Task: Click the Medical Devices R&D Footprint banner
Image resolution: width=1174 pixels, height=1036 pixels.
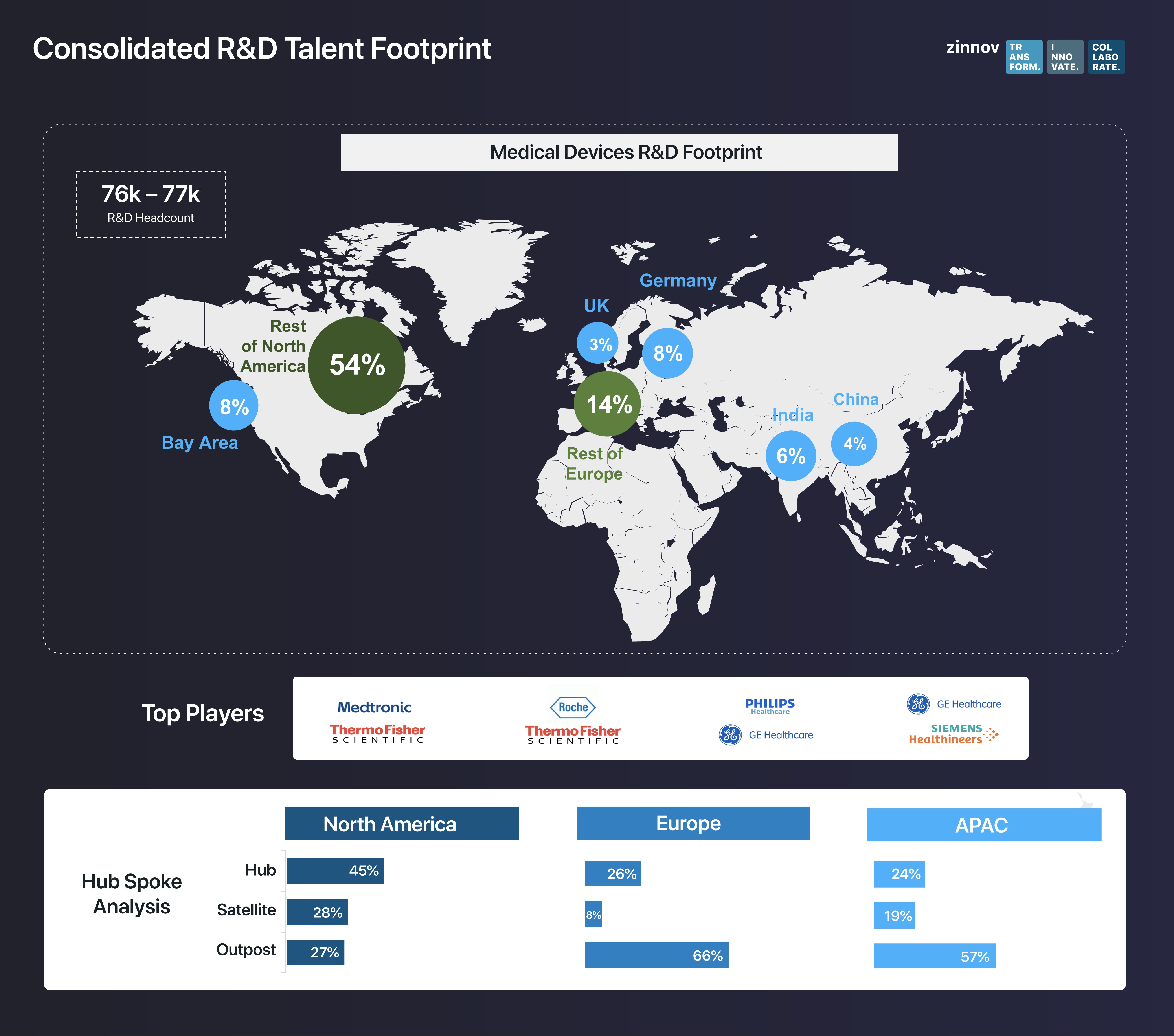Action: (619, 153)
